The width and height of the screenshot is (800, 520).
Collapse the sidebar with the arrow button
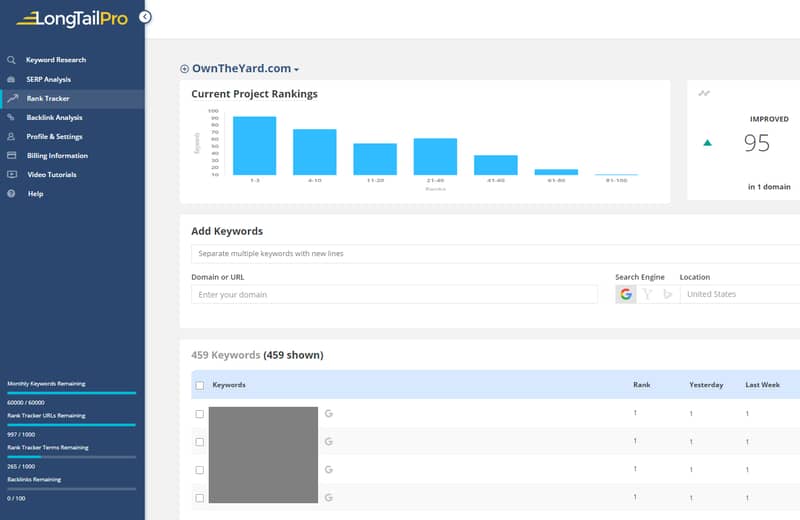click(x=145, y=17)
